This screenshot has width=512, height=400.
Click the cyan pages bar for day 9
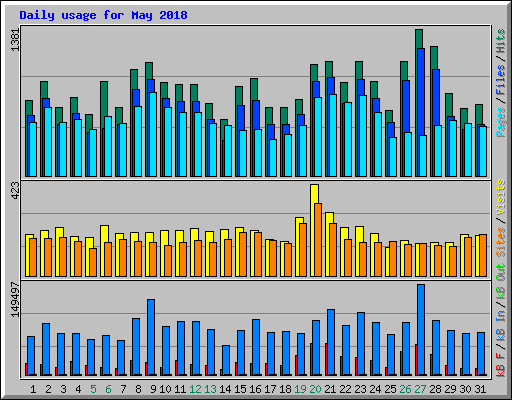(x=153, y=134)
